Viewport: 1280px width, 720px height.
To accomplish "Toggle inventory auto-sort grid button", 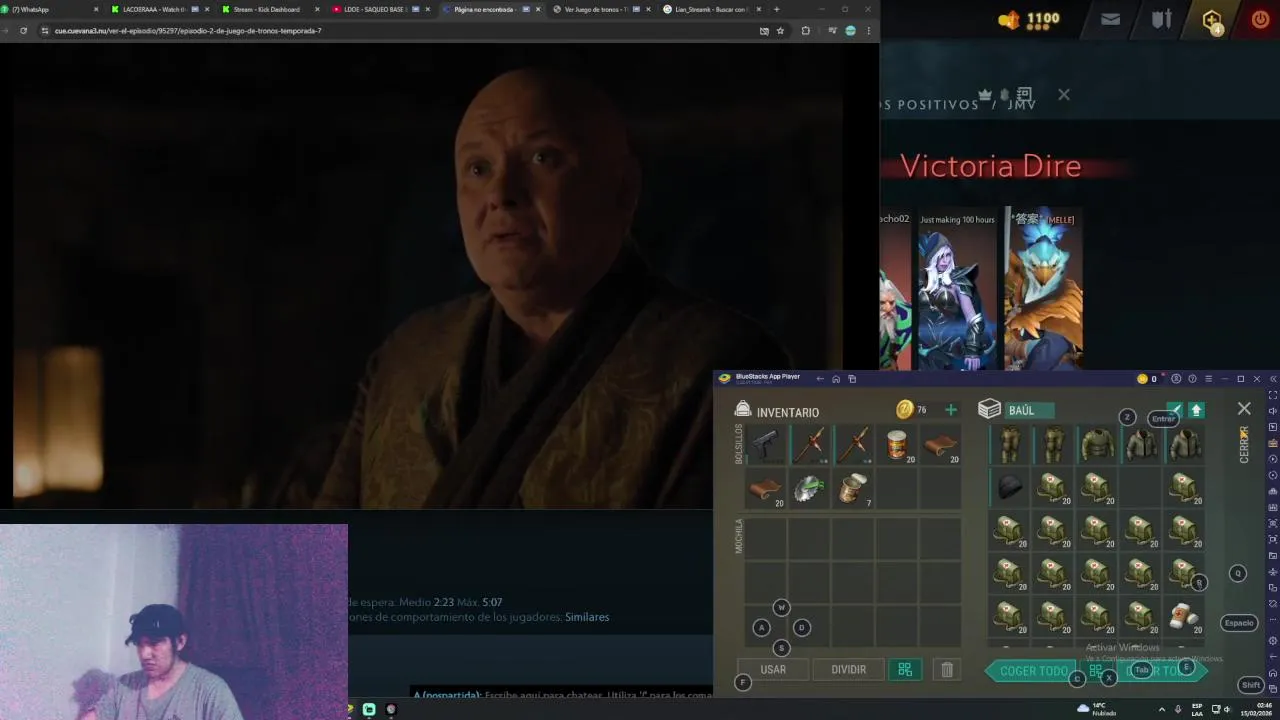I will [905, 670].
